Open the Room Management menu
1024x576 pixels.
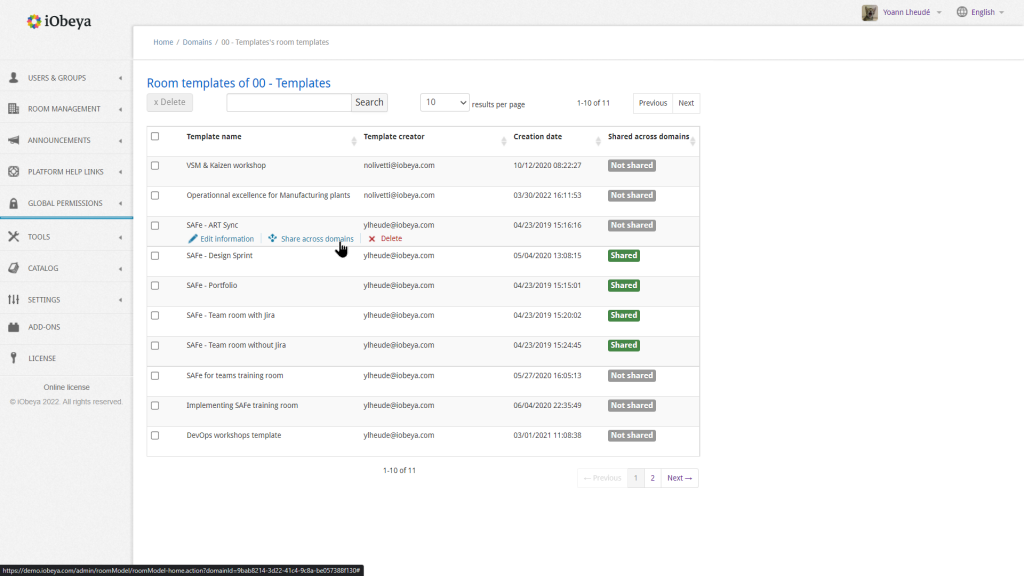(66, 108)
